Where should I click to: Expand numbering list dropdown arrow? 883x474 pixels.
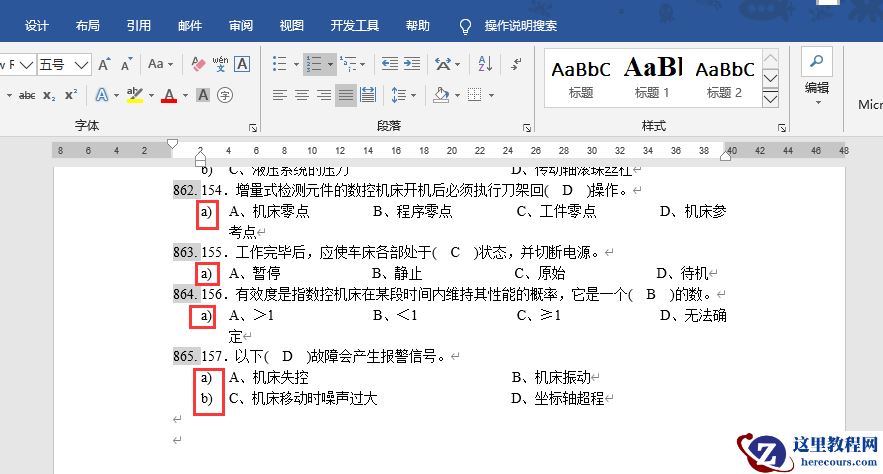pos(331,64)
